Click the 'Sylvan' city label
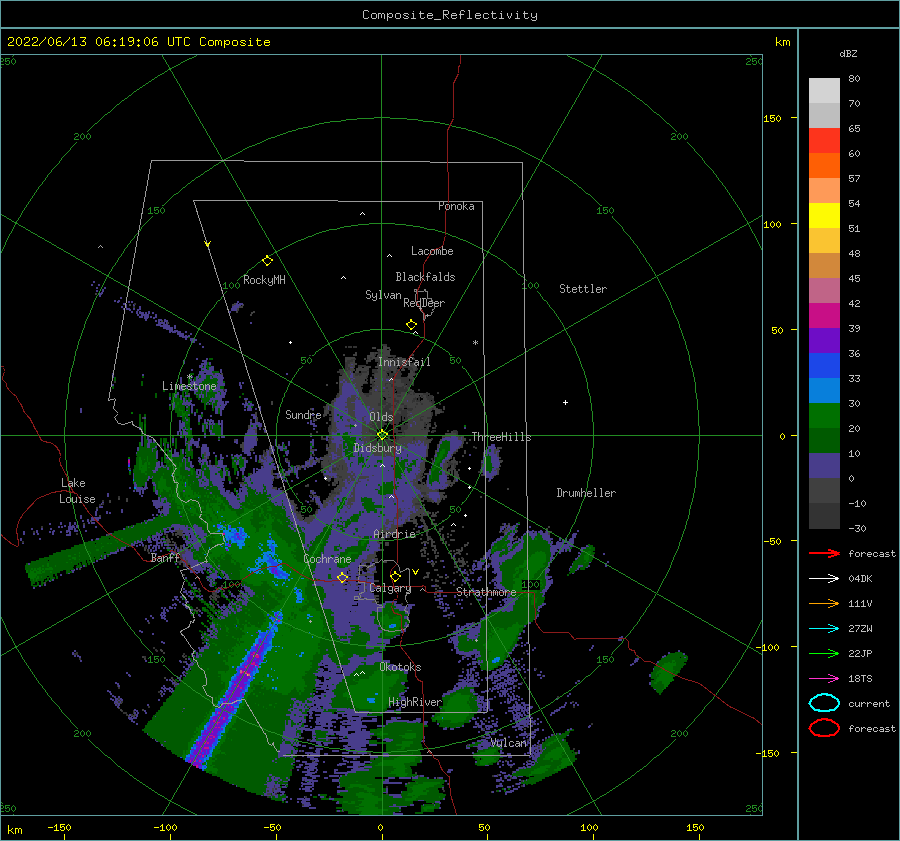This screenshot has width=900, height=841. pos(383,295)
